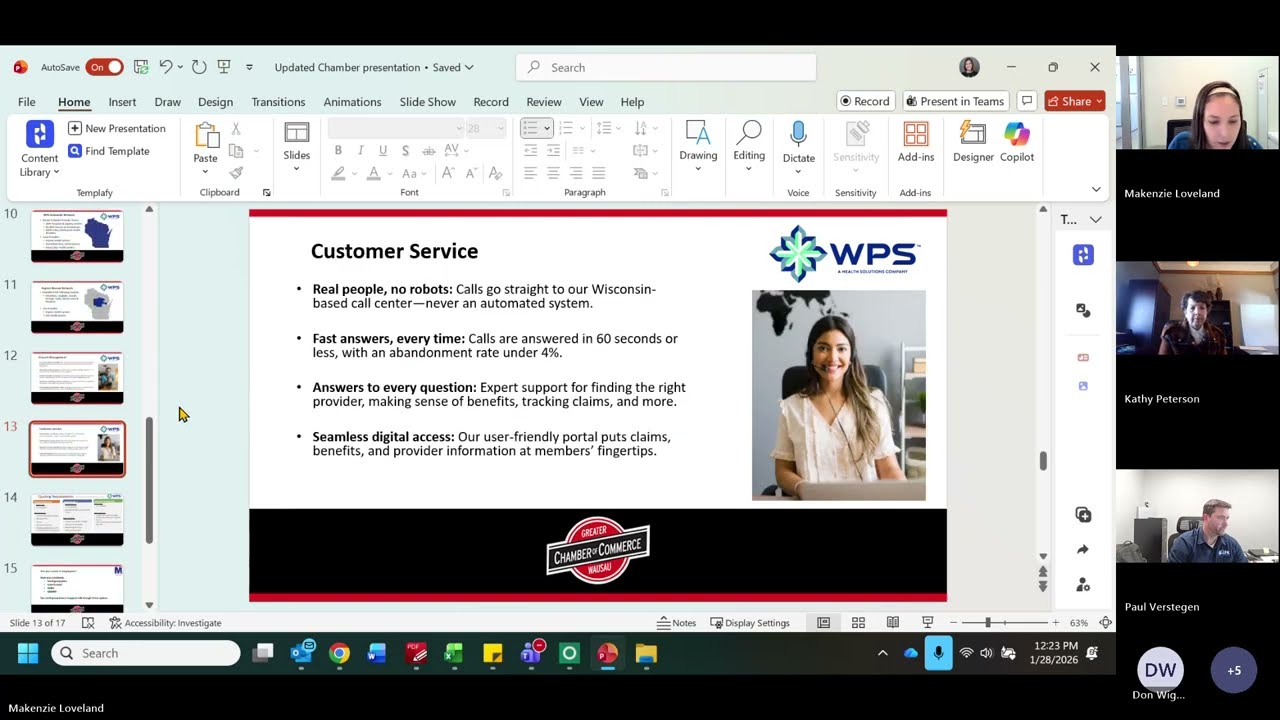Switch to Slide Sorter view
This screenshot has width=1280, height=720.
858,622
